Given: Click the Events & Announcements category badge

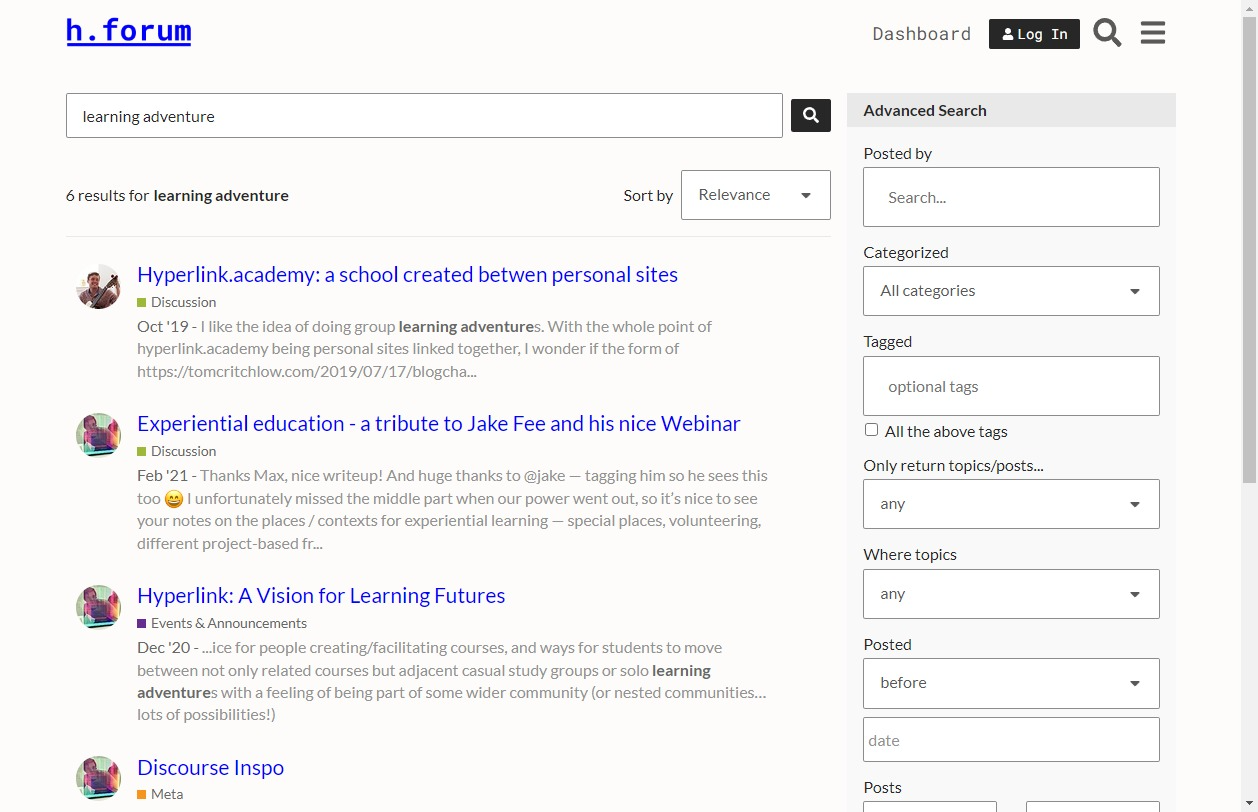Looking at the screenshot, I should pyautogui.click(x=228, y=623).
